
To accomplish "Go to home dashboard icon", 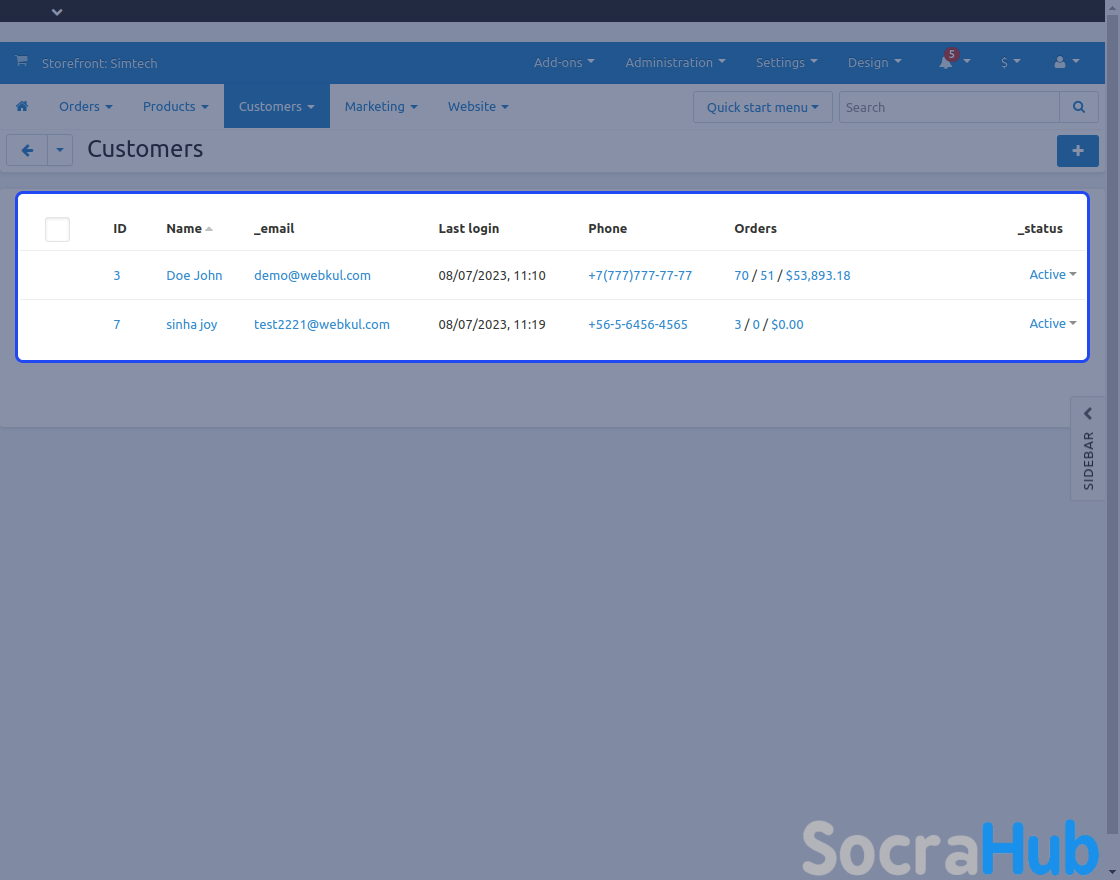I will 22,106.
